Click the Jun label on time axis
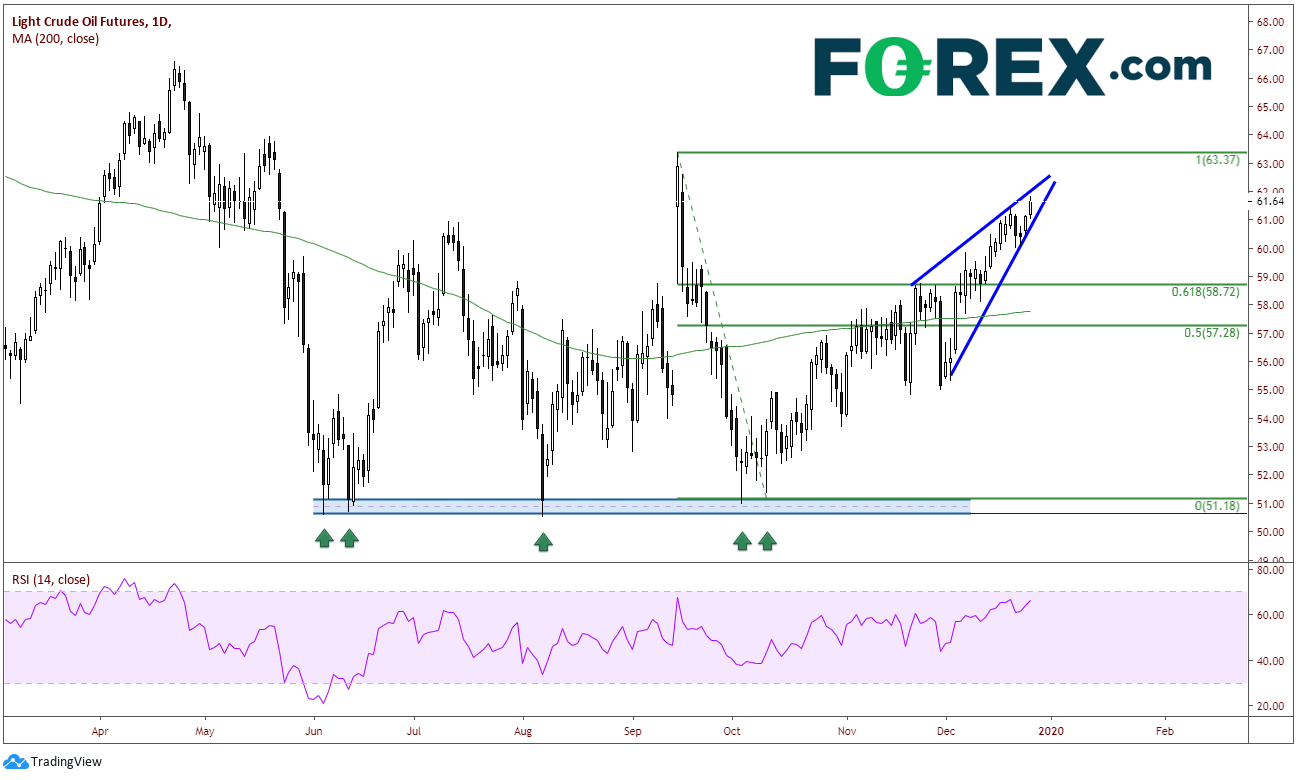1300x780 pixels. (x=315, y=731)
